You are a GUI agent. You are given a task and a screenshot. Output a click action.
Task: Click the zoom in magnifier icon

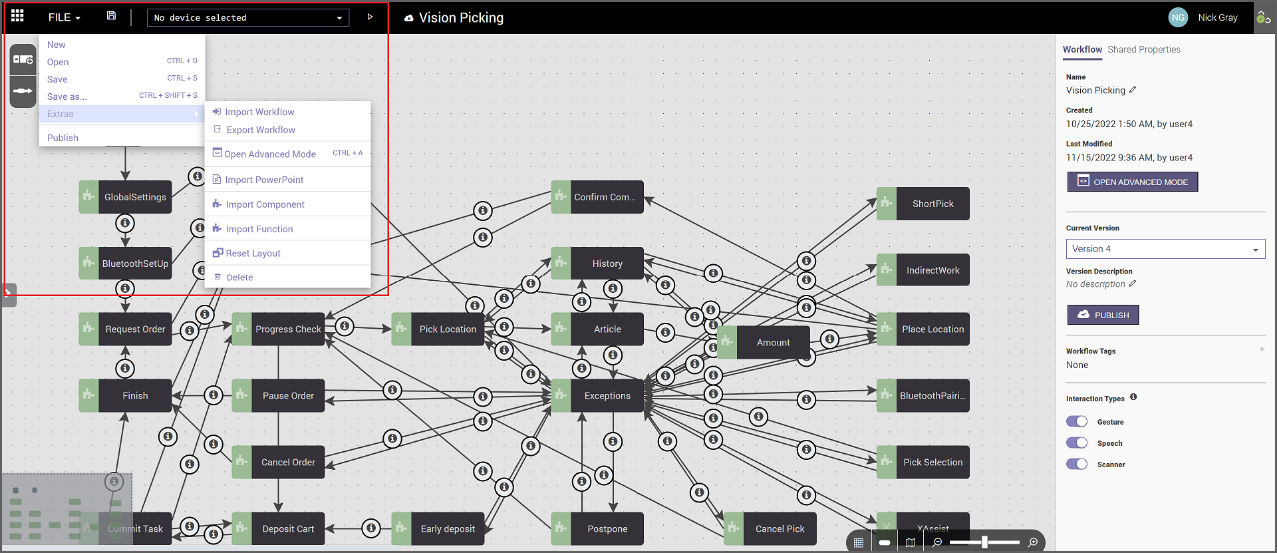click(x=1033, y=542)
